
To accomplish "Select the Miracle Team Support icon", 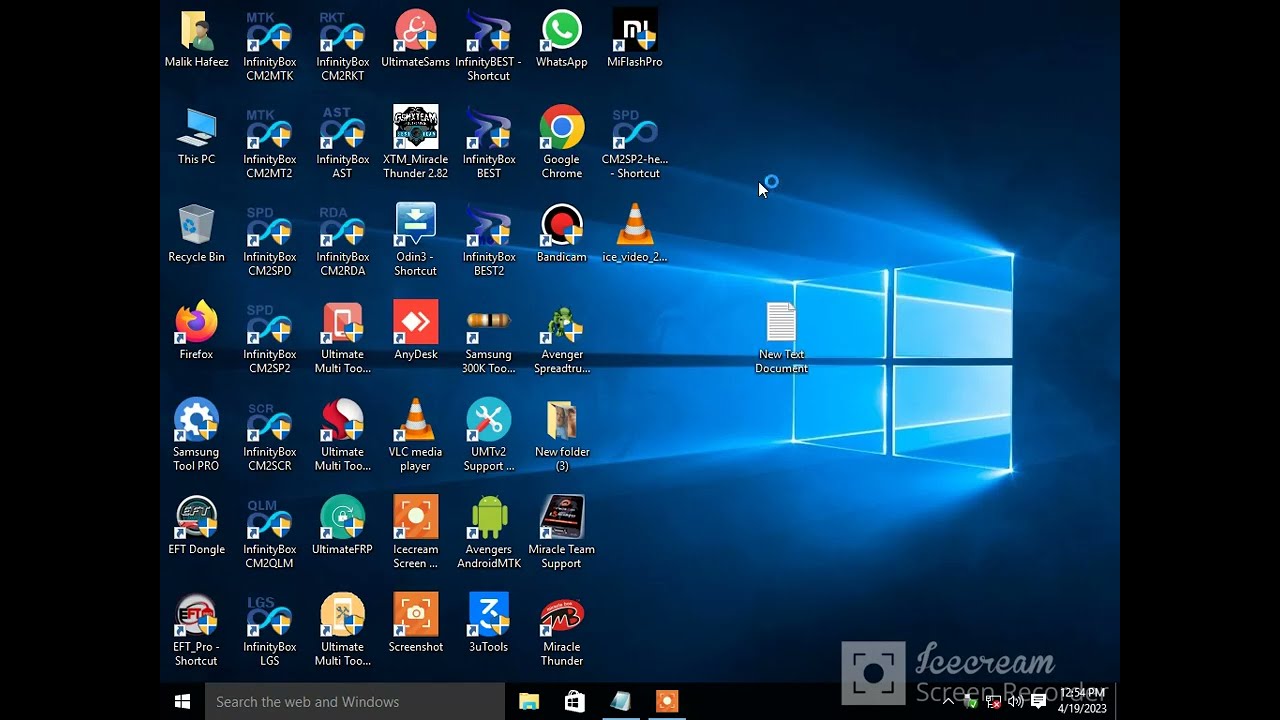I will click(561, 533).
